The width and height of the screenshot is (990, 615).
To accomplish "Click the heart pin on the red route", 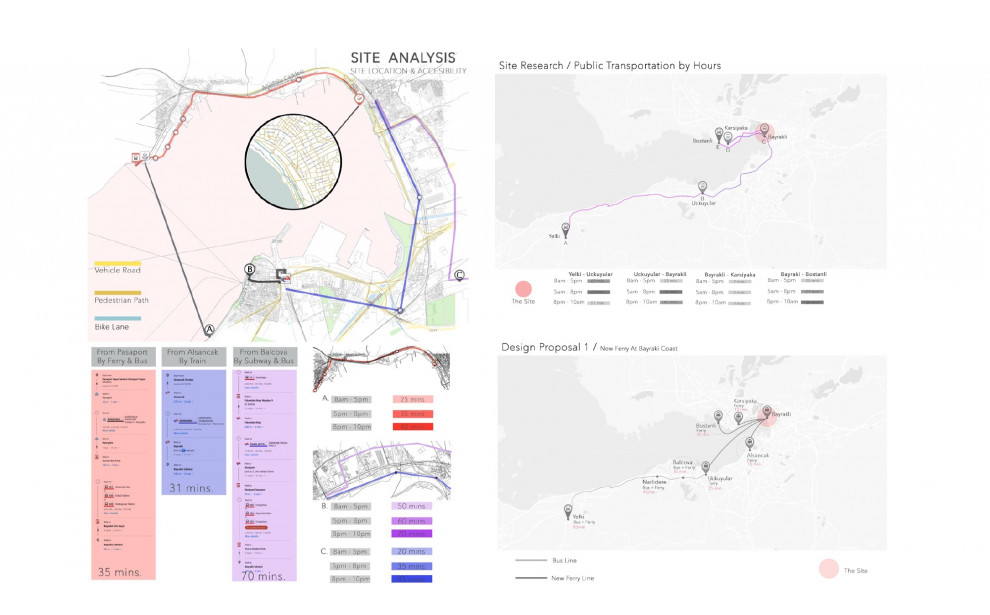I will click(x=359, y=99).
